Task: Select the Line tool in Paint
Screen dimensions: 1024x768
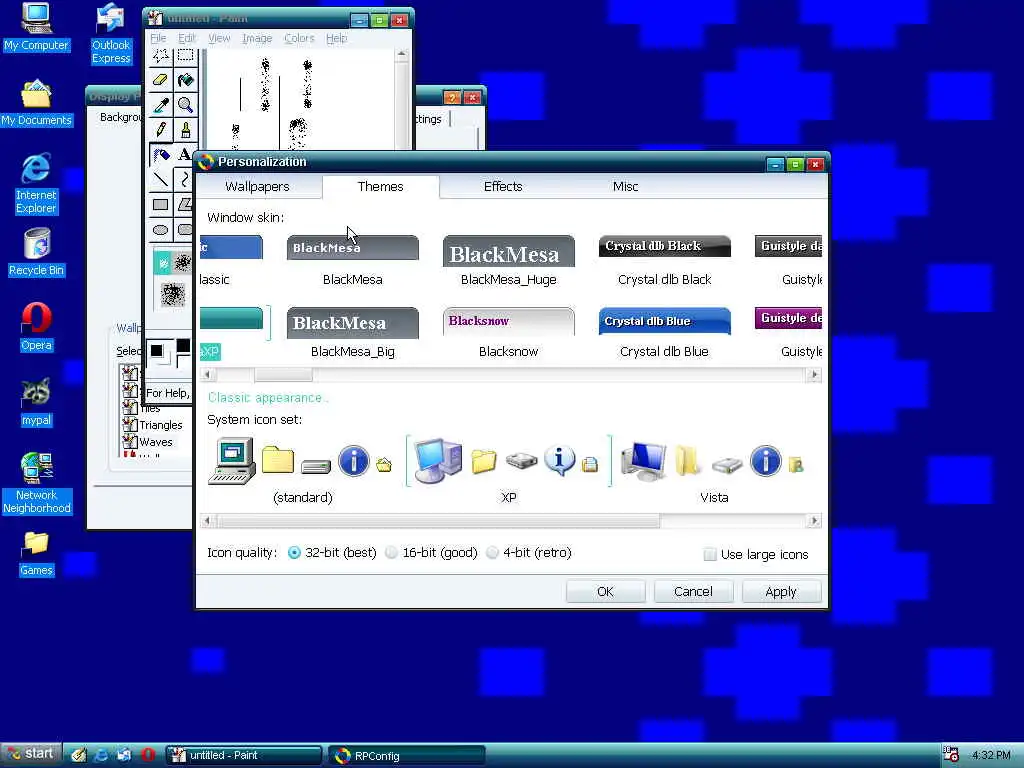Action: (x=161, y=180)
